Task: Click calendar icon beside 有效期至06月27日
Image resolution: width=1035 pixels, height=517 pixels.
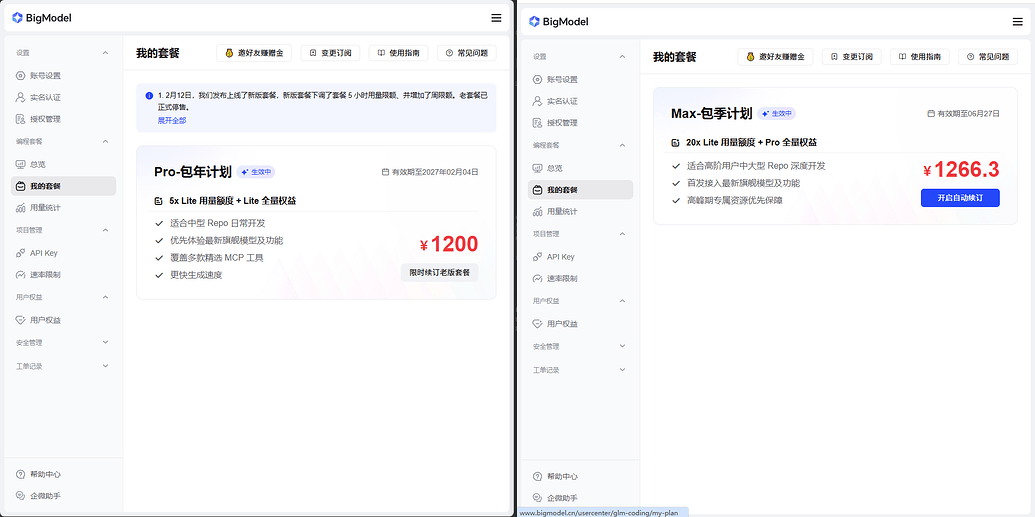Action: coord(931,114)
